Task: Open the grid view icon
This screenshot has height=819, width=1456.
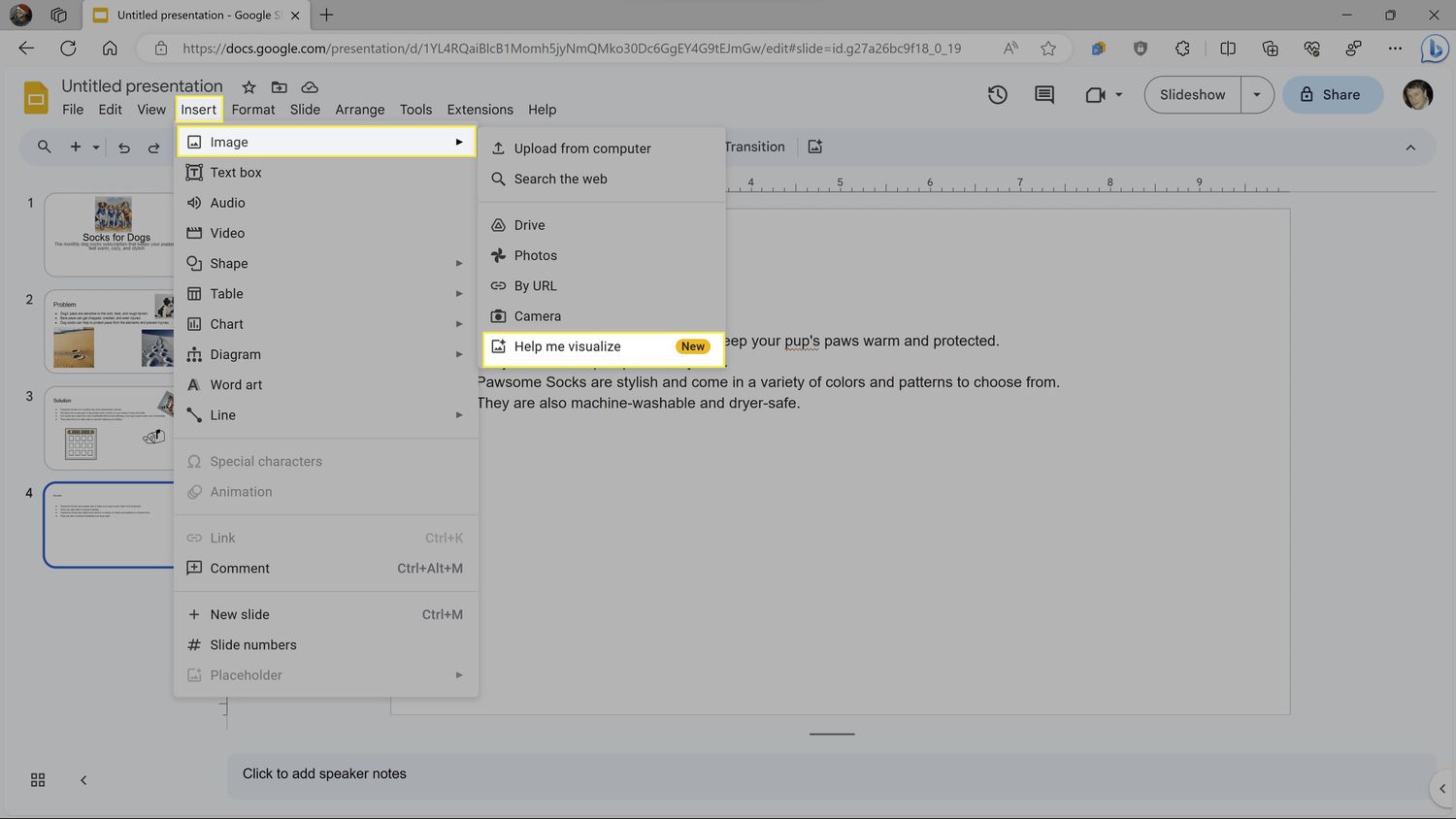Action: coord(38,780)
